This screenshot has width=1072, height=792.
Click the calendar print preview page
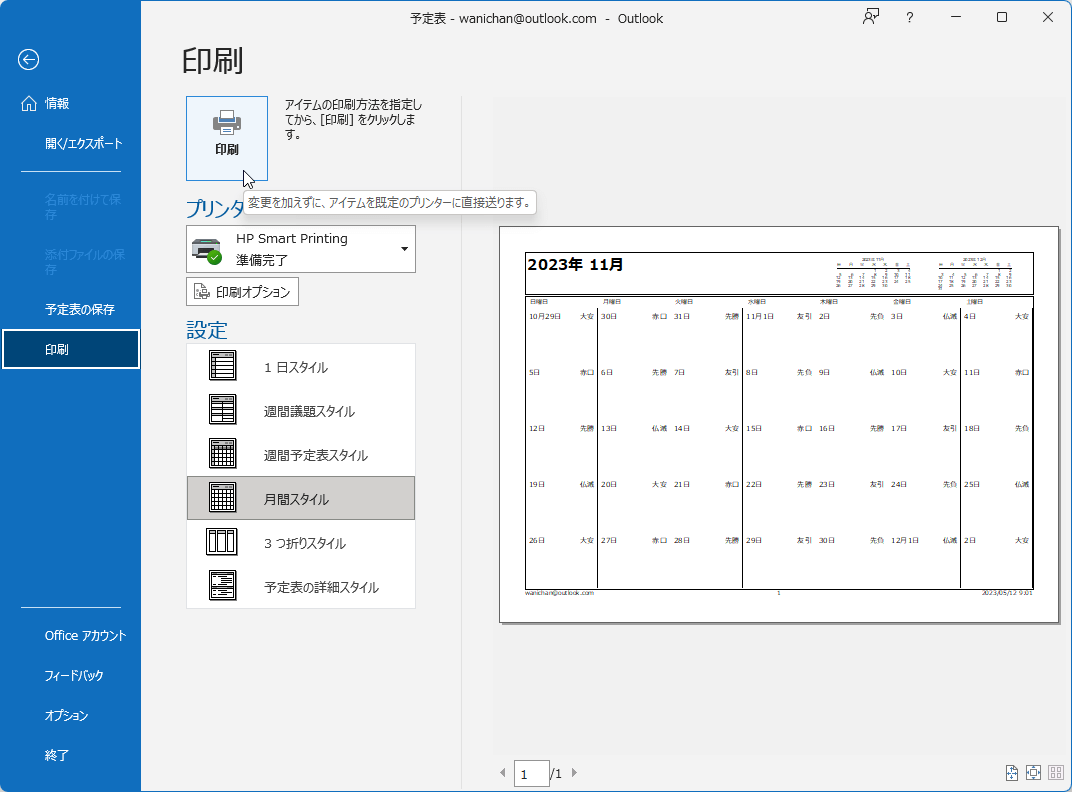(x=779, y=424)
